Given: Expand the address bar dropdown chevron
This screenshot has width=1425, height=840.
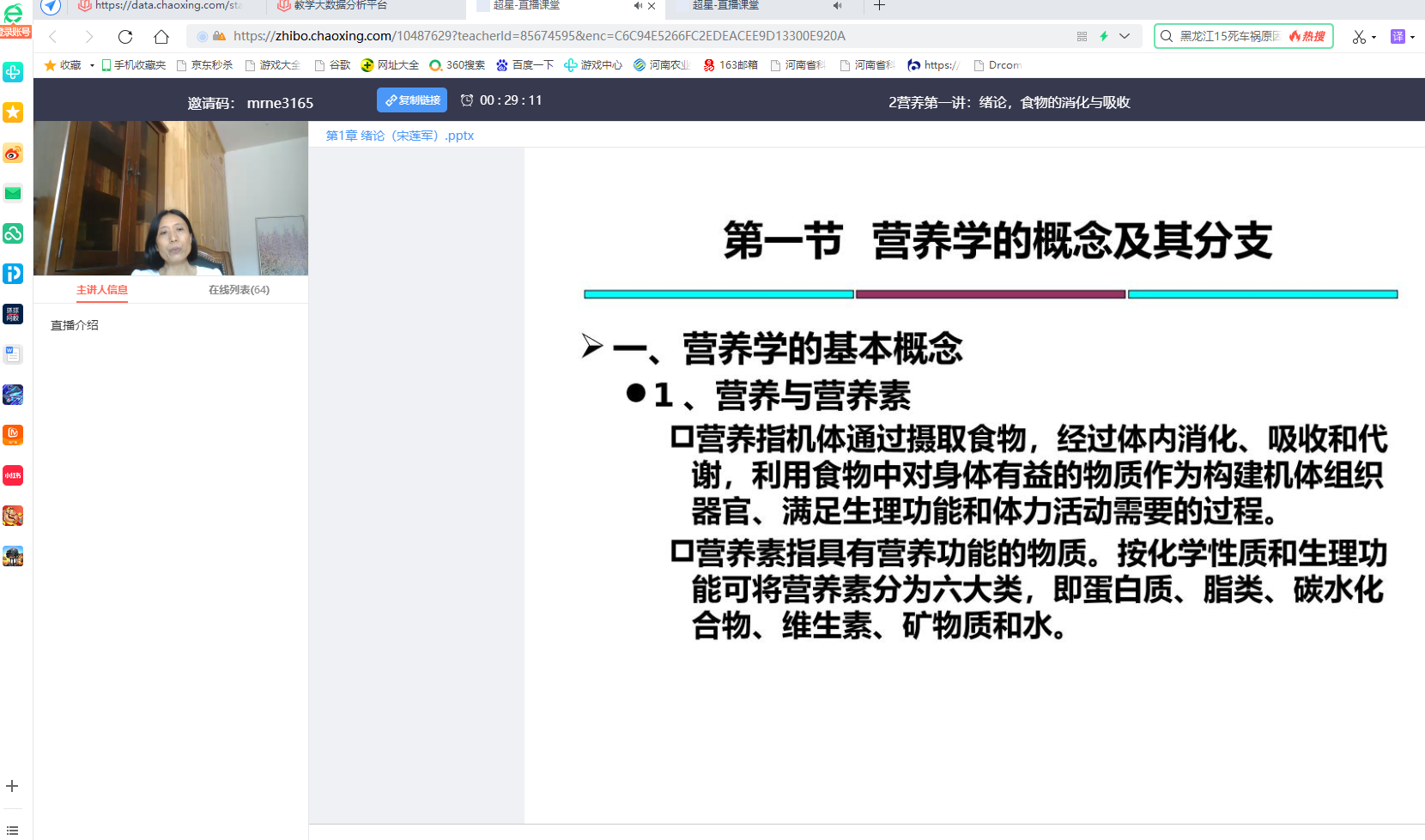Looking at the screenshot, I should 1125,36.
